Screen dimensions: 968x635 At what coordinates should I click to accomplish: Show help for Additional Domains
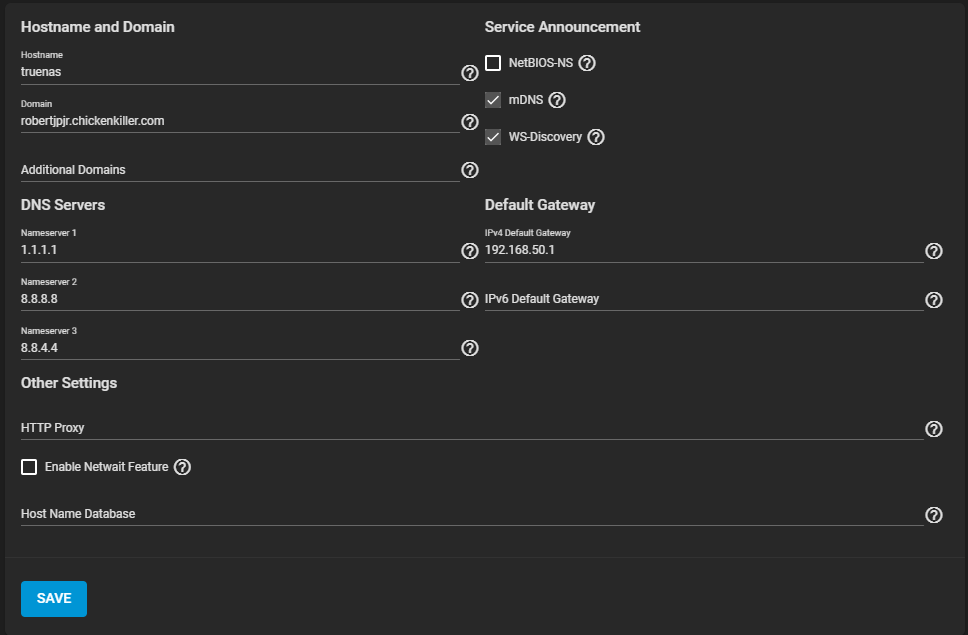[x=470, y=170]
